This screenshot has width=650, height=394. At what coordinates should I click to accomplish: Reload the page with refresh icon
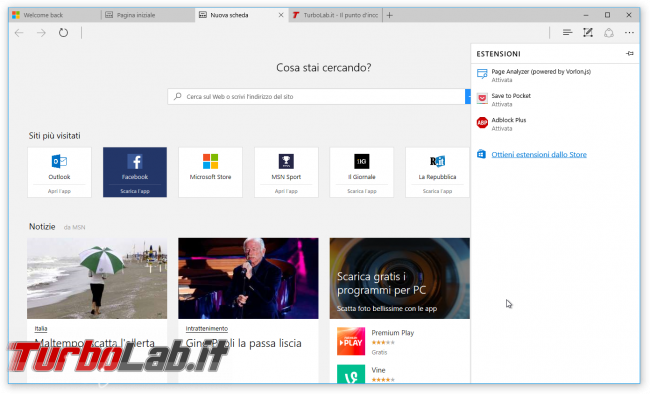pyautogui.click(x=63, y=32)
